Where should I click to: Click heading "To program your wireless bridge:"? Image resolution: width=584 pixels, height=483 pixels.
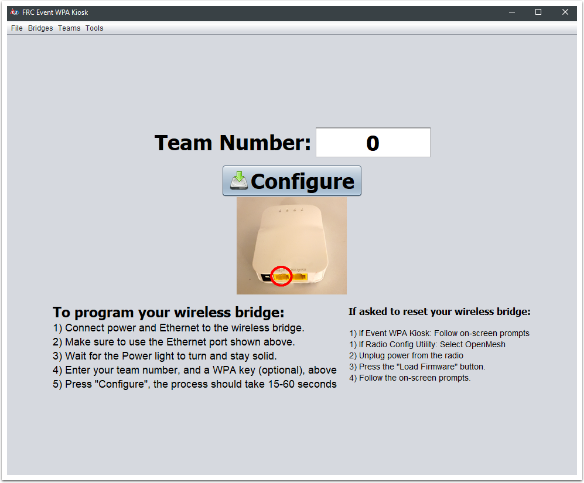pos(168,312)
